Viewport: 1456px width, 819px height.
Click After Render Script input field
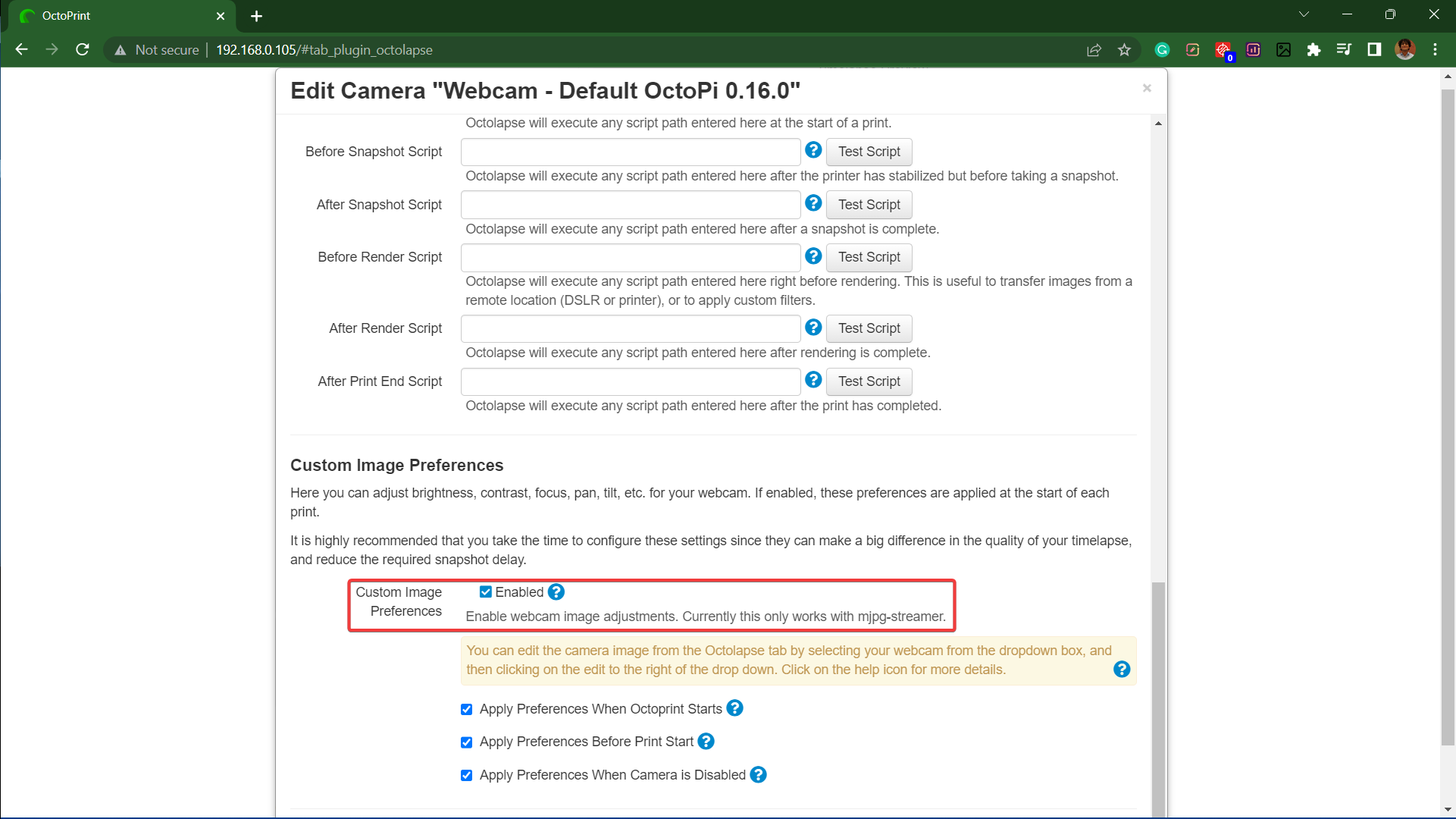pyautogui.click(x=631, y=328)
